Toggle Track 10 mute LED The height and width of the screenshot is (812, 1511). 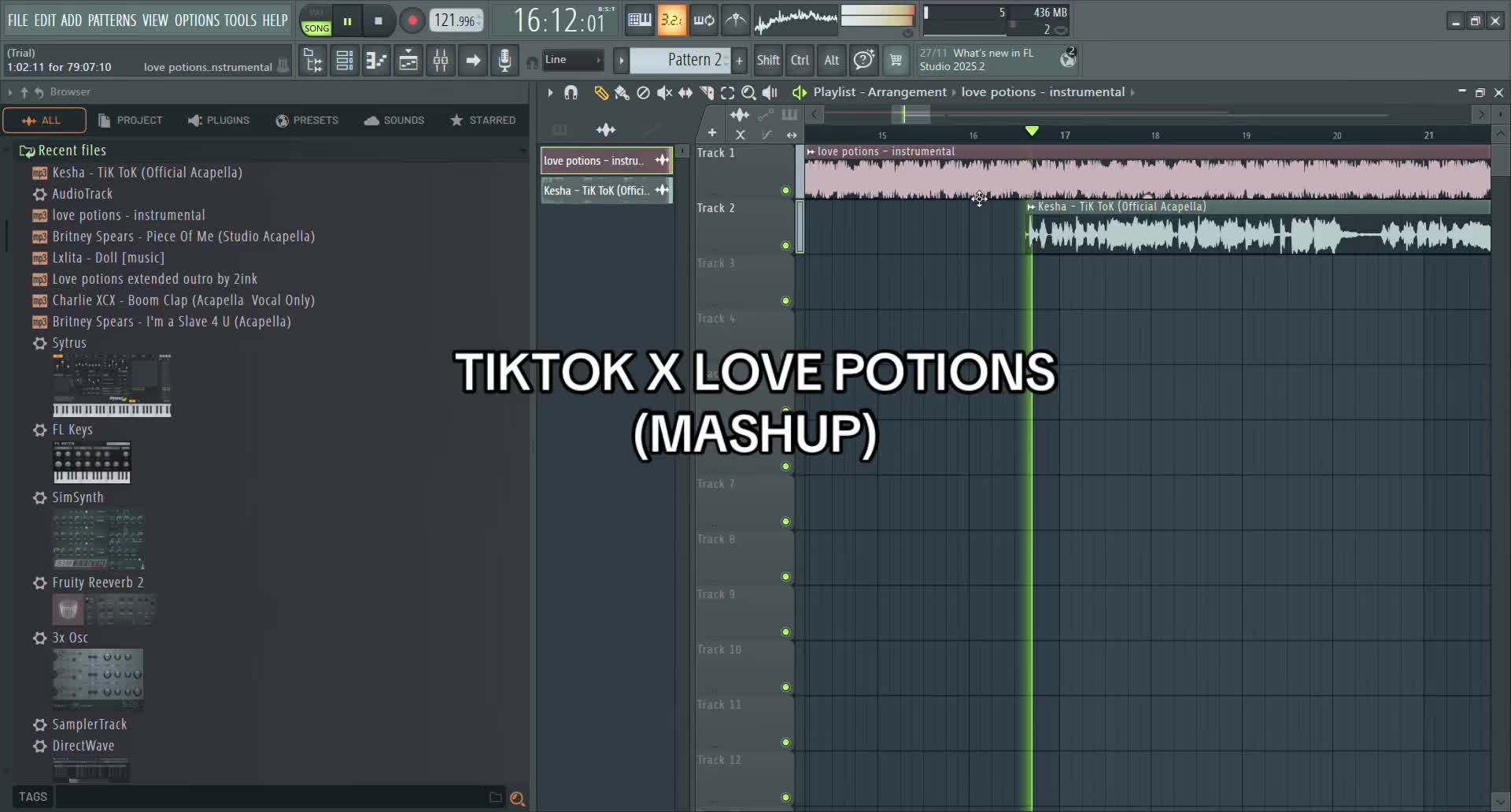click(785, 687)
